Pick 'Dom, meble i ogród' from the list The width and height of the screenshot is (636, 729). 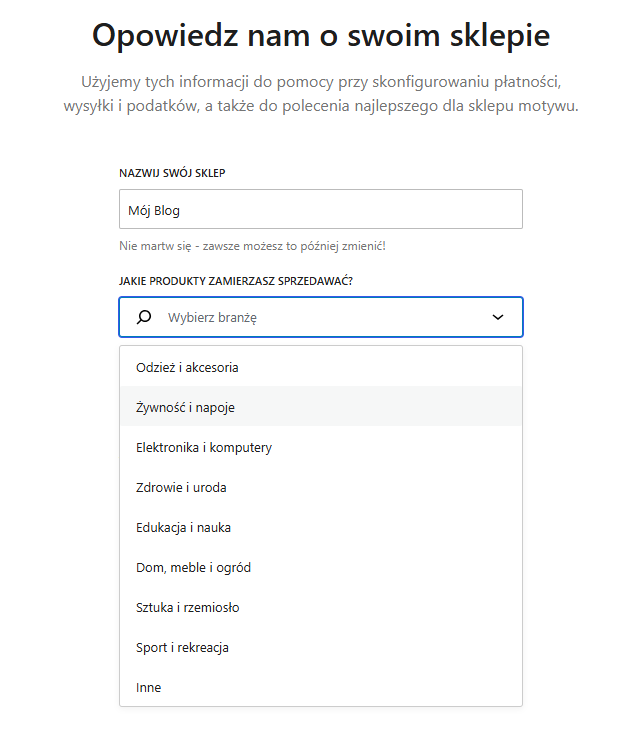point(193,567)
